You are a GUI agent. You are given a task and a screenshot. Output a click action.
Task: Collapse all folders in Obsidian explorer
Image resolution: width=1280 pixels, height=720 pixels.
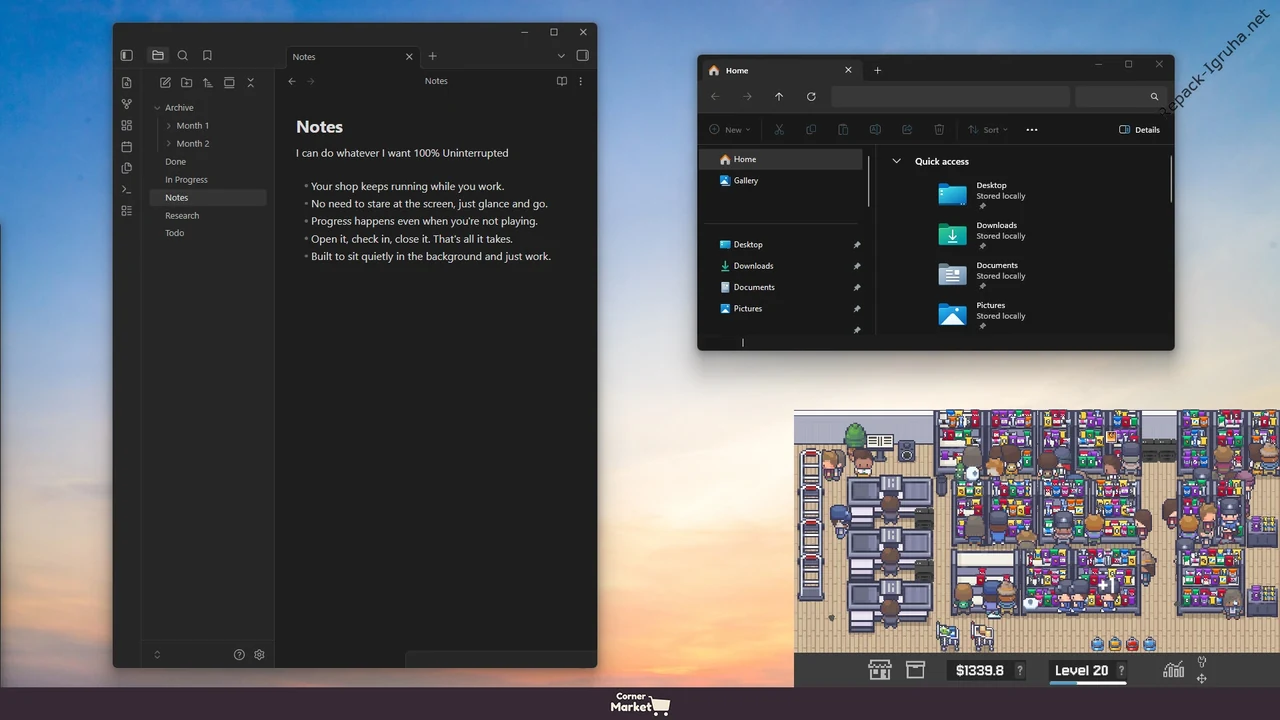click(250, 82)
